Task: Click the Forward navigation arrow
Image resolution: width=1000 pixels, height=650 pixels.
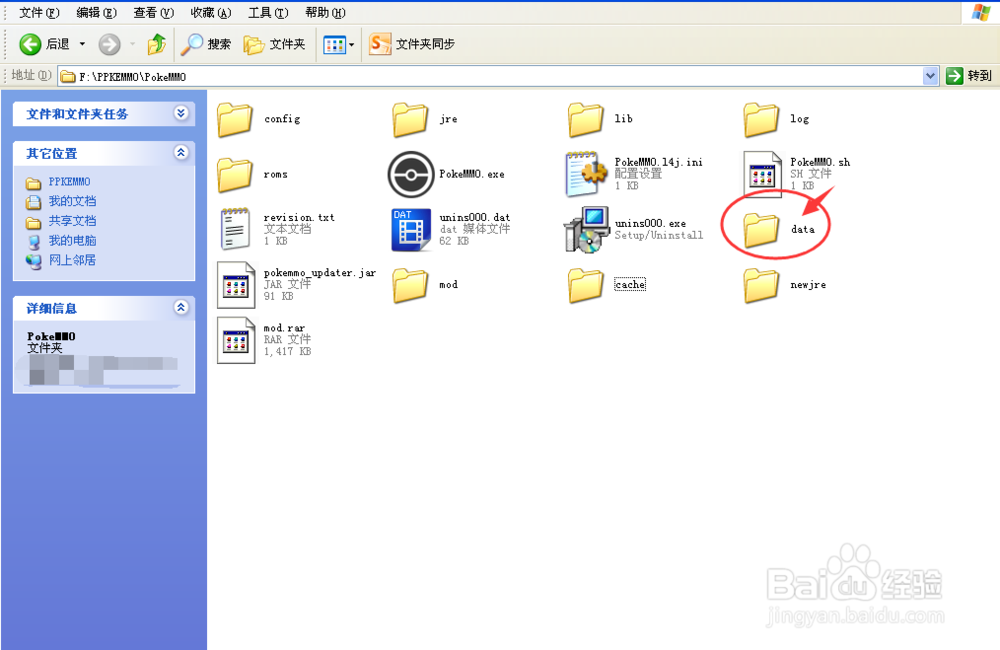Action: [109, 44]
